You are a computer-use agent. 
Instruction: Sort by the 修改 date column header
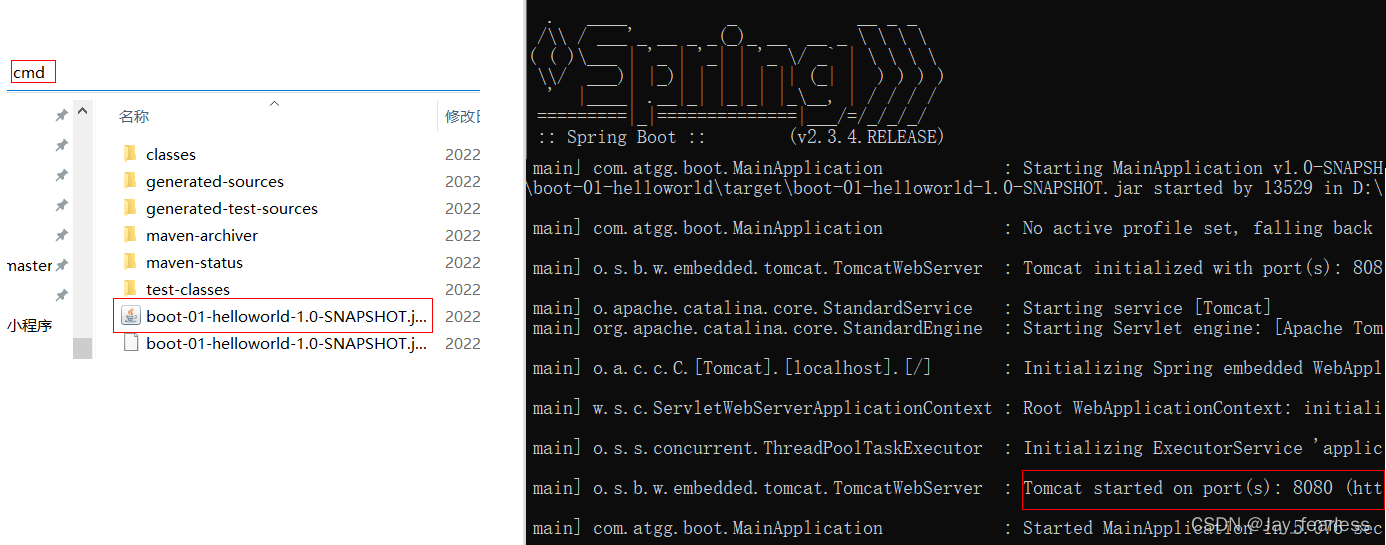[x=462, y=116]
